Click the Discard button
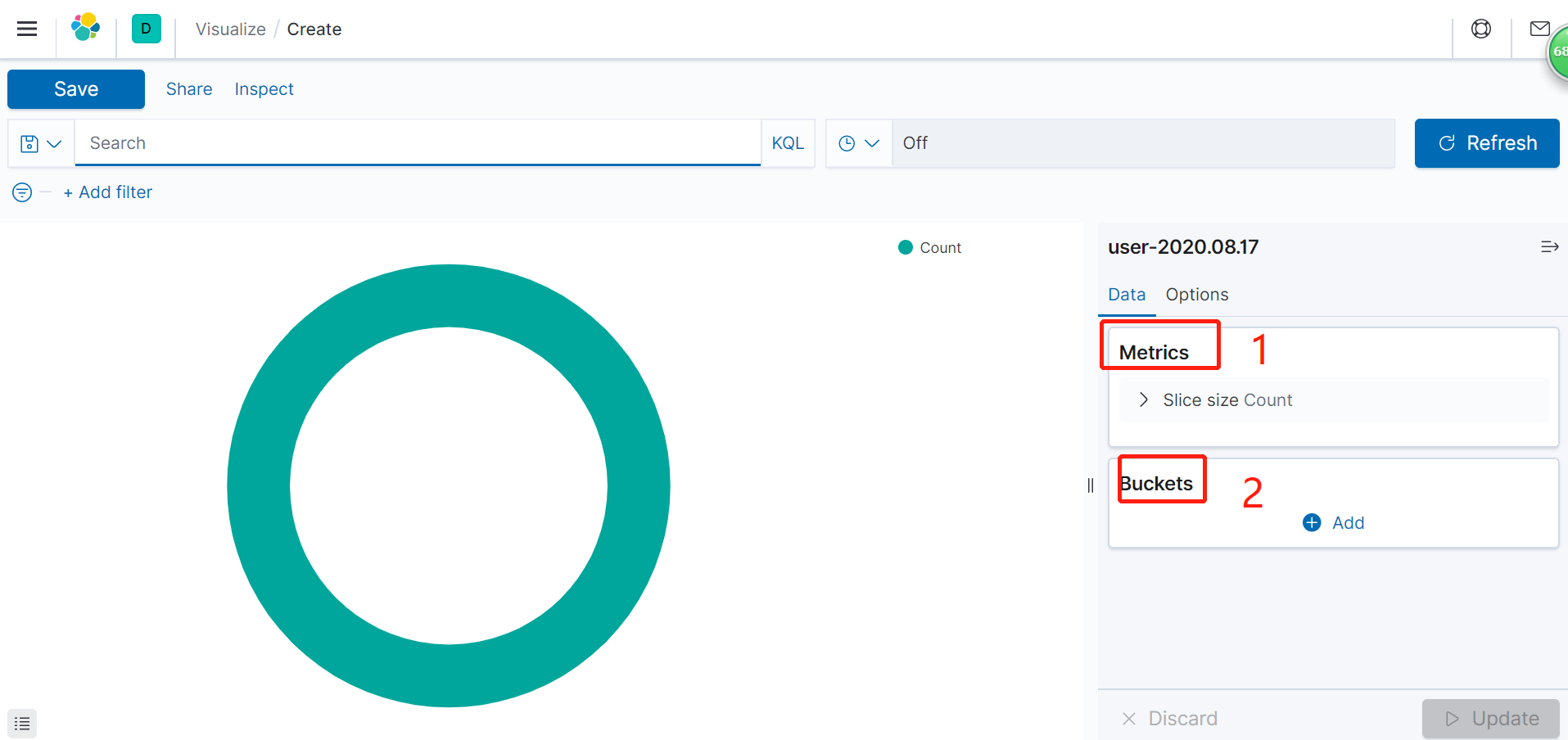 click(1170, 719)
